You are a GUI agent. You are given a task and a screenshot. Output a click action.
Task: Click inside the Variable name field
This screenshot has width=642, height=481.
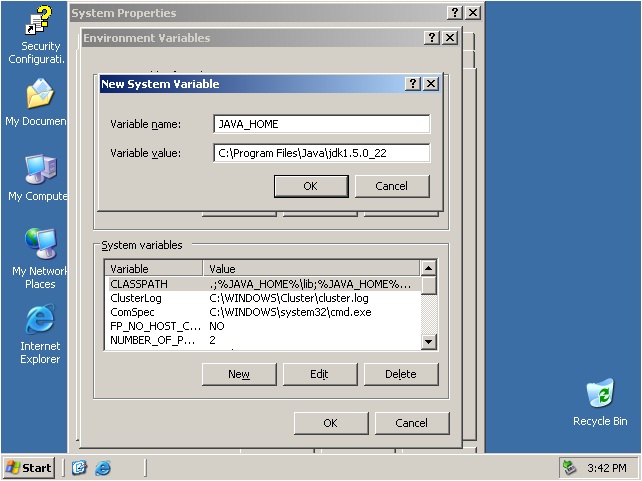321,124
